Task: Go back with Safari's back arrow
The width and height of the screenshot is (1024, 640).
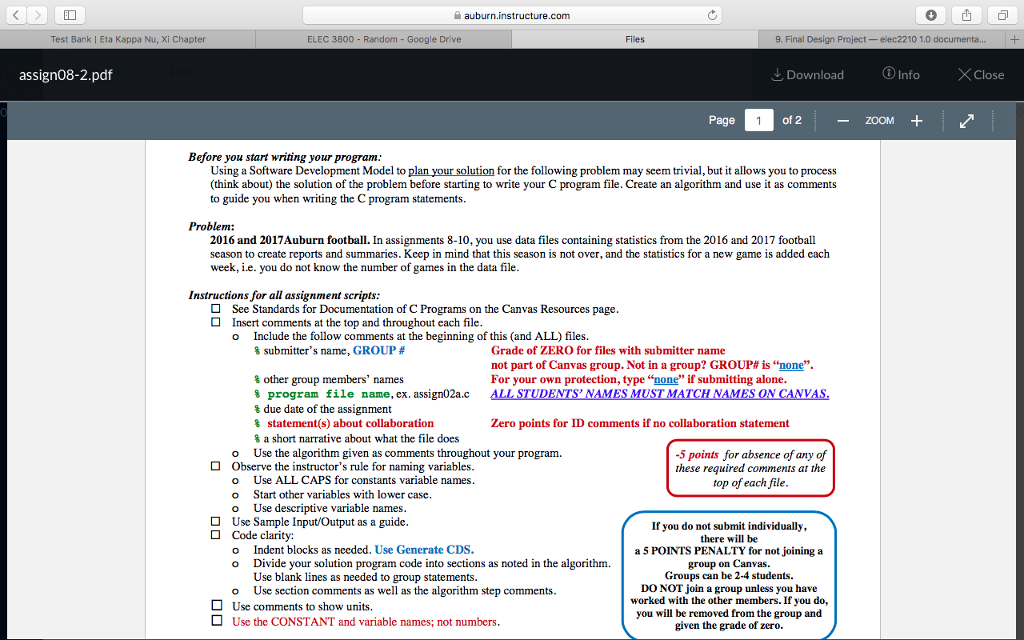Action: tap(16, 15)
